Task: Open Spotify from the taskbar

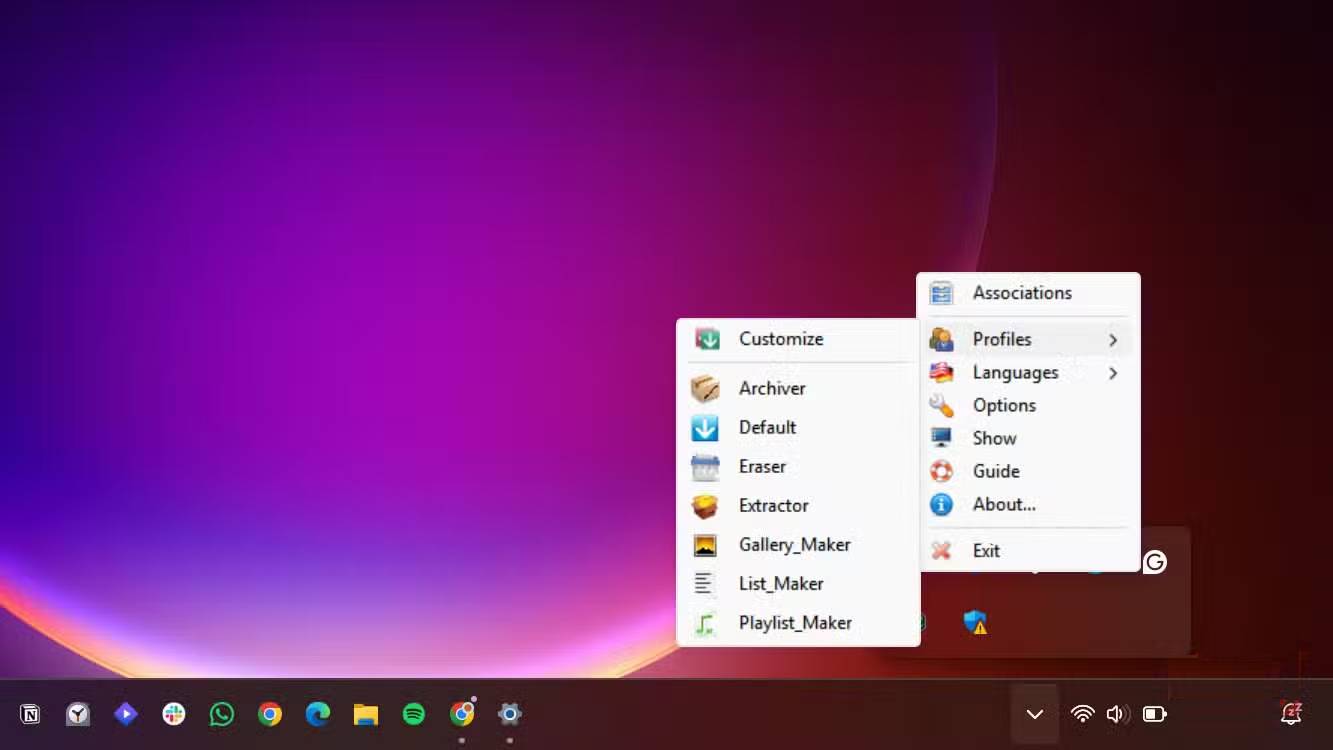Action: pyautogui.click(x=414, y=714)
